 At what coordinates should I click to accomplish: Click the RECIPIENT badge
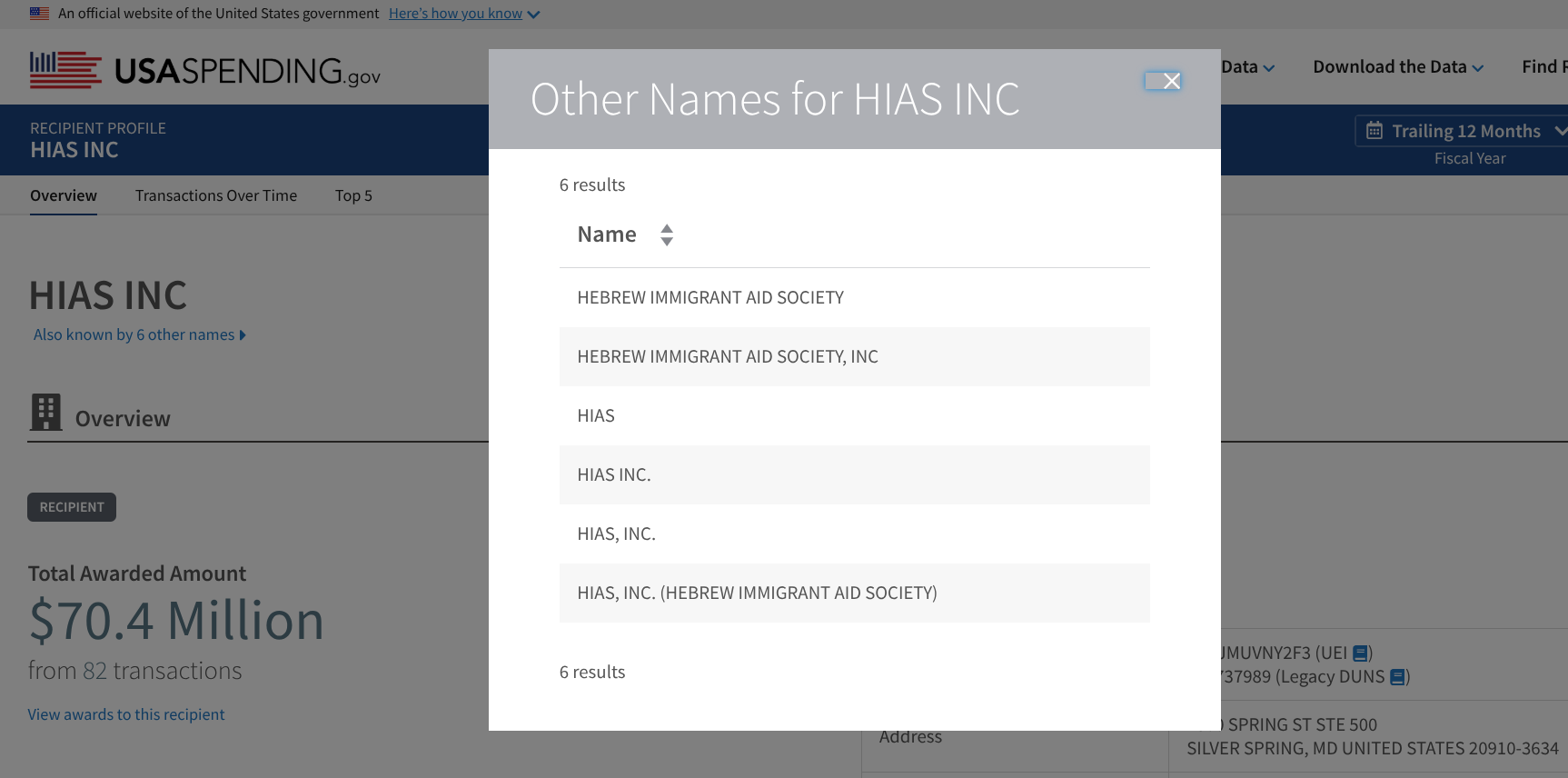click(72, 507)
